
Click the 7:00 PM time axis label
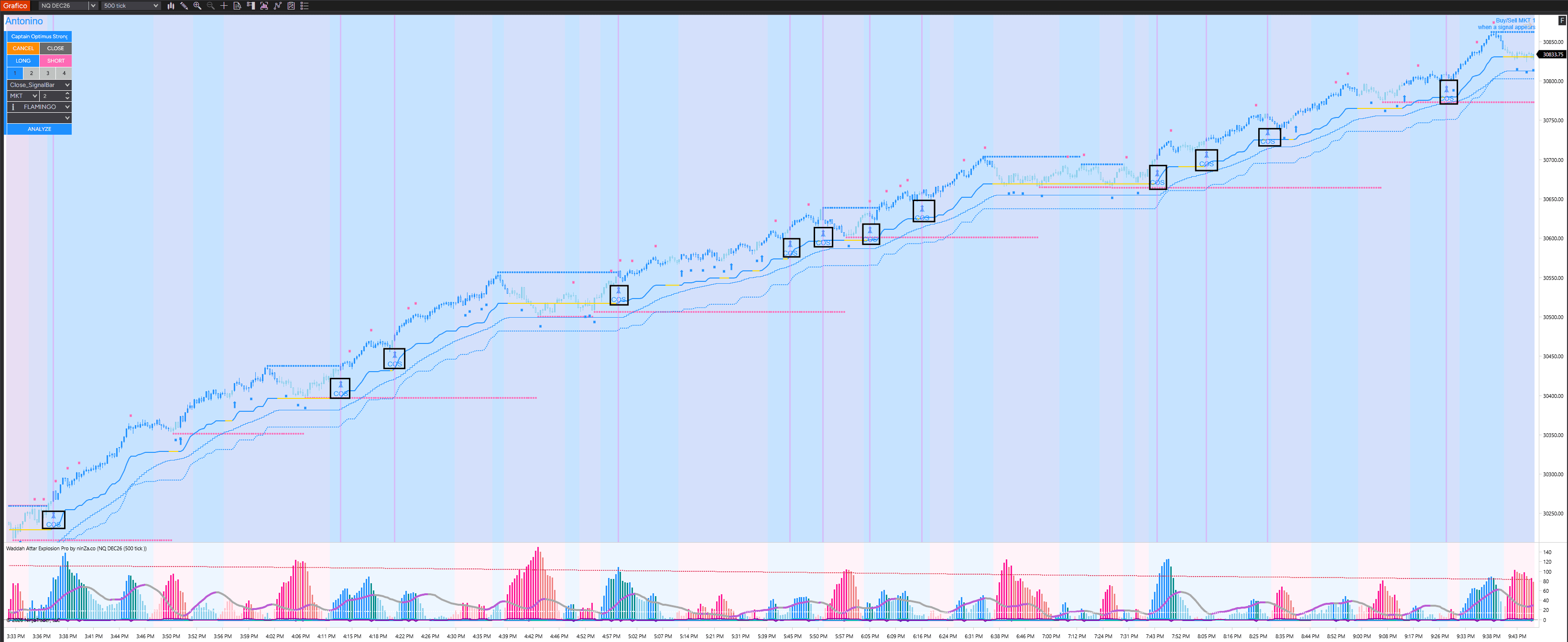tap(1051, 637)
